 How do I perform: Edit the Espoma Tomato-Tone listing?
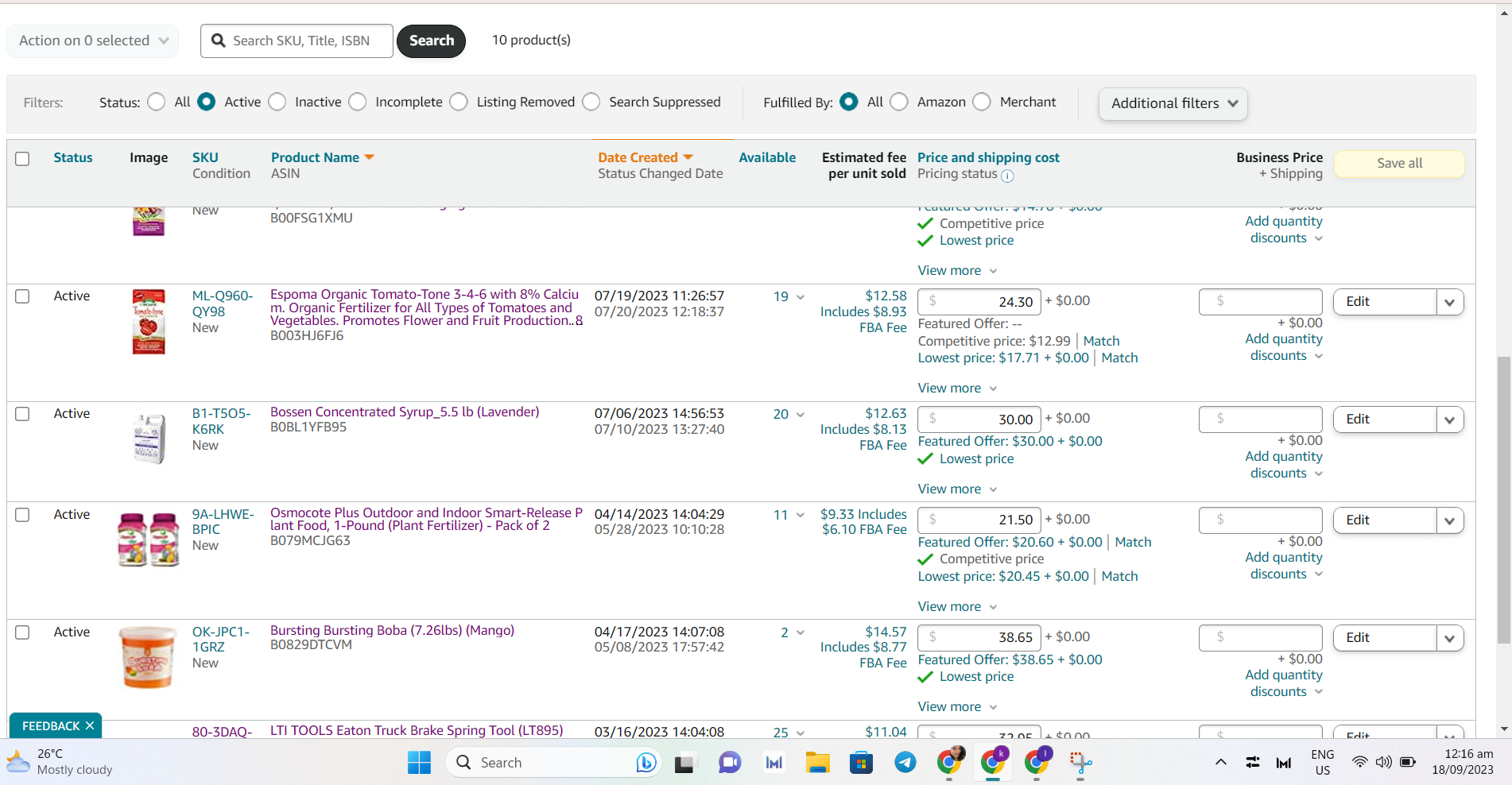pyautogui.click(x=1385, y=302)
